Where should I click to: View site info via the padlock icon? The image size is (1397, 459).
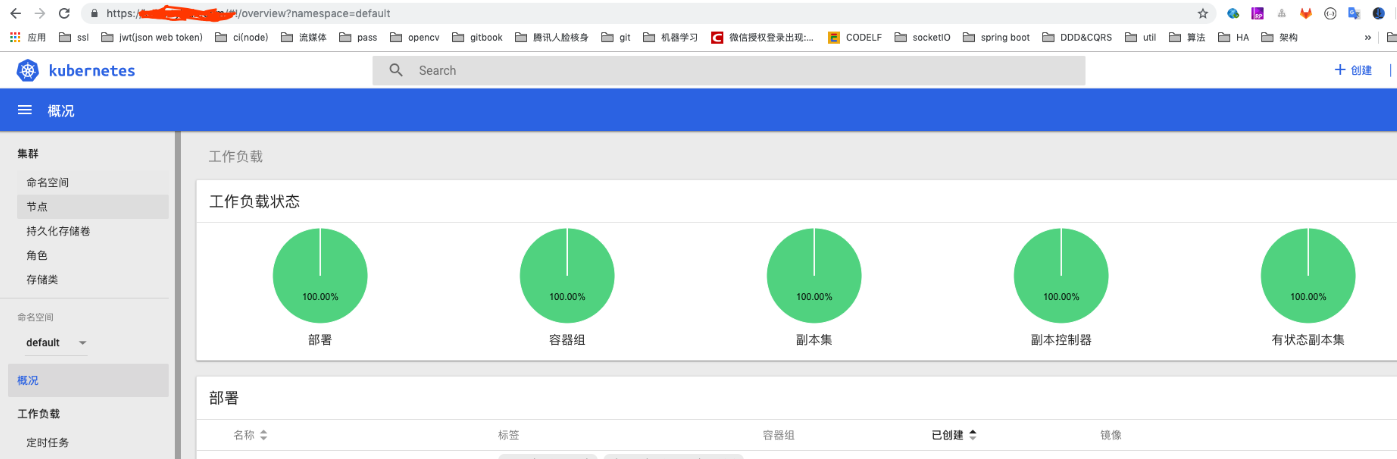pyautogui.click(x=94, y=14)
